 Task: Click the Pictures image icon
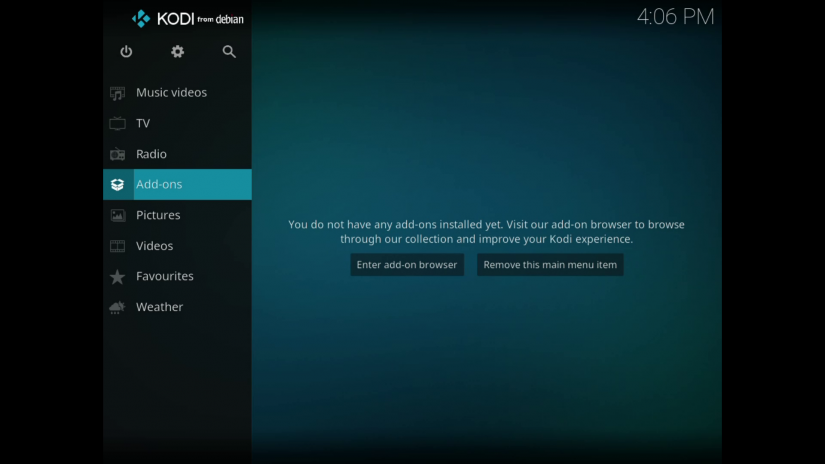pyautogui.click(x=117, y=215)
